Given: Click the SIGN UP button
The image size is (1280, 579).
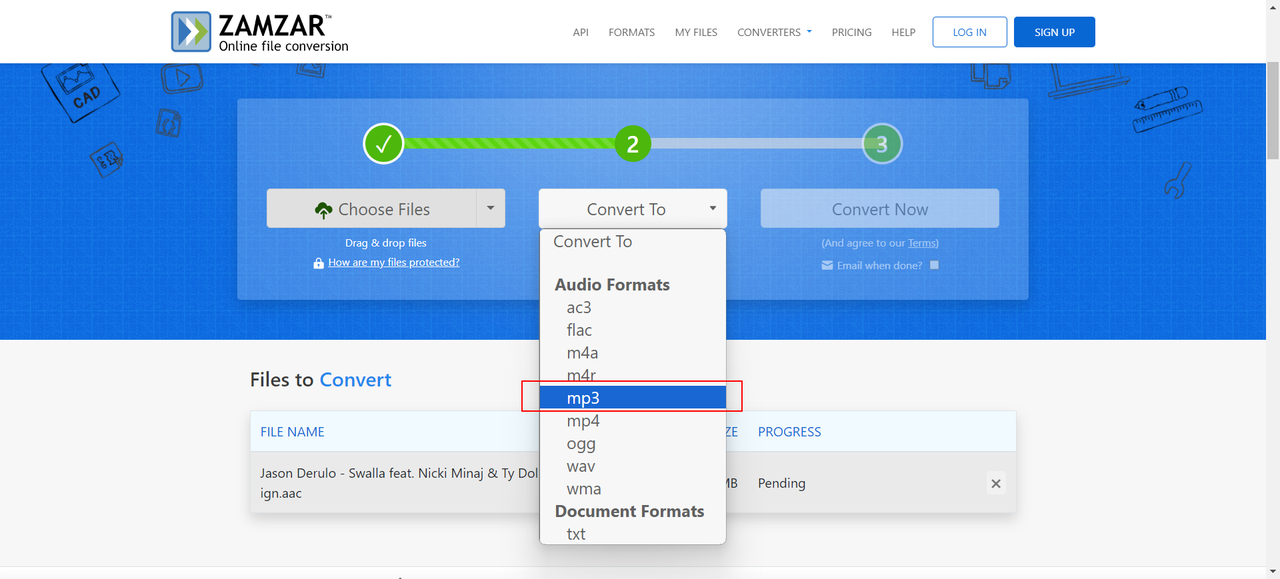Looking at the screenshot, I should (1054, 32).
